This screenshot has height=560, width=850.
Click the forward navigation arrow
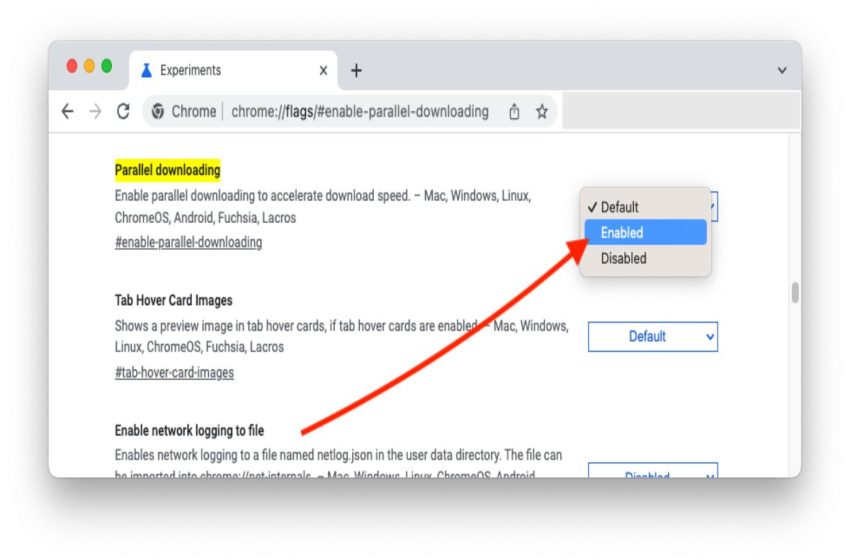(x=96, y=112)
